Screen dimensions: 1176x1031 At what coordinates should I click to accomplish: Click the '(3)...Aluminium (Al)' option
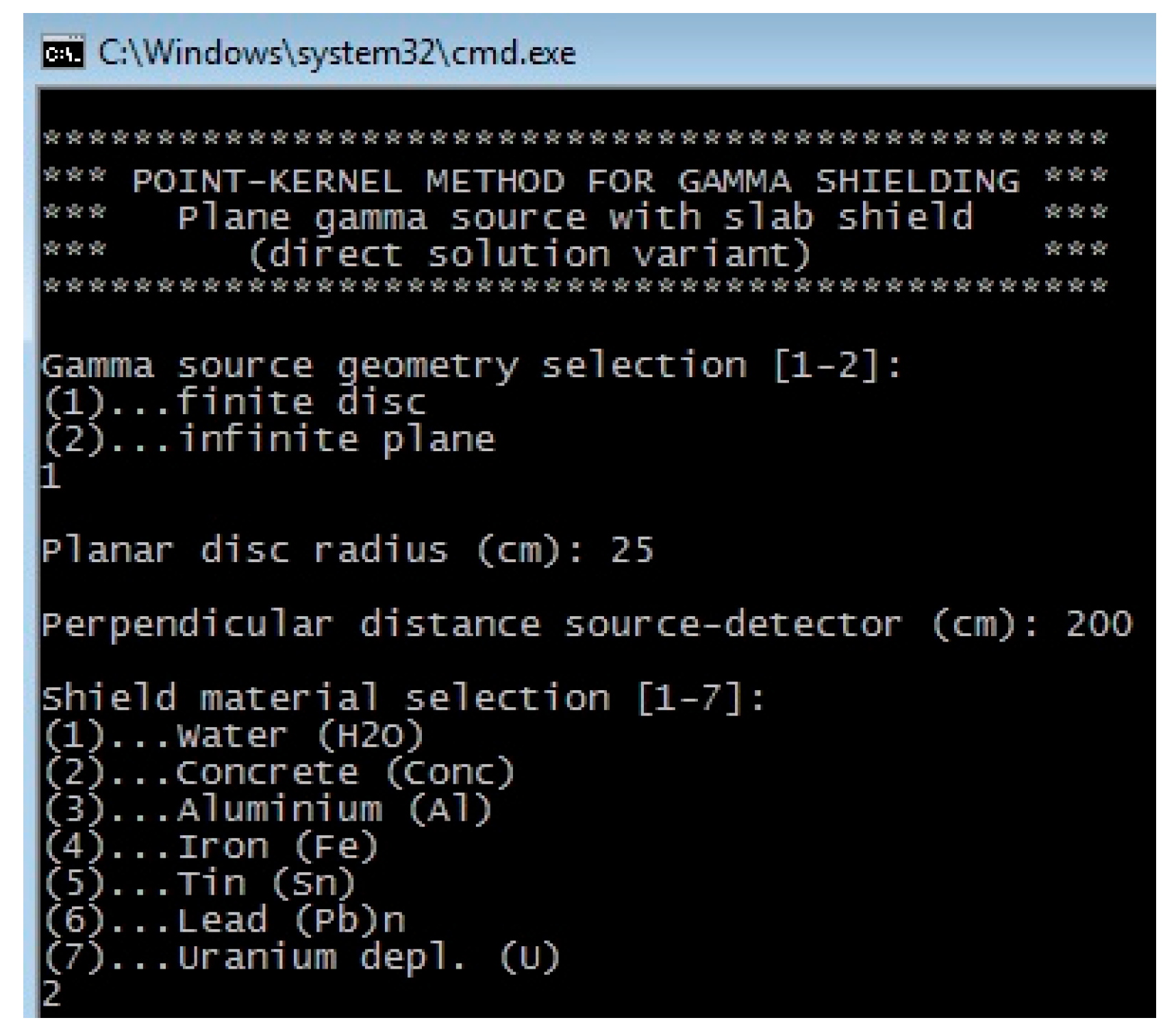[x=268, y=810]
